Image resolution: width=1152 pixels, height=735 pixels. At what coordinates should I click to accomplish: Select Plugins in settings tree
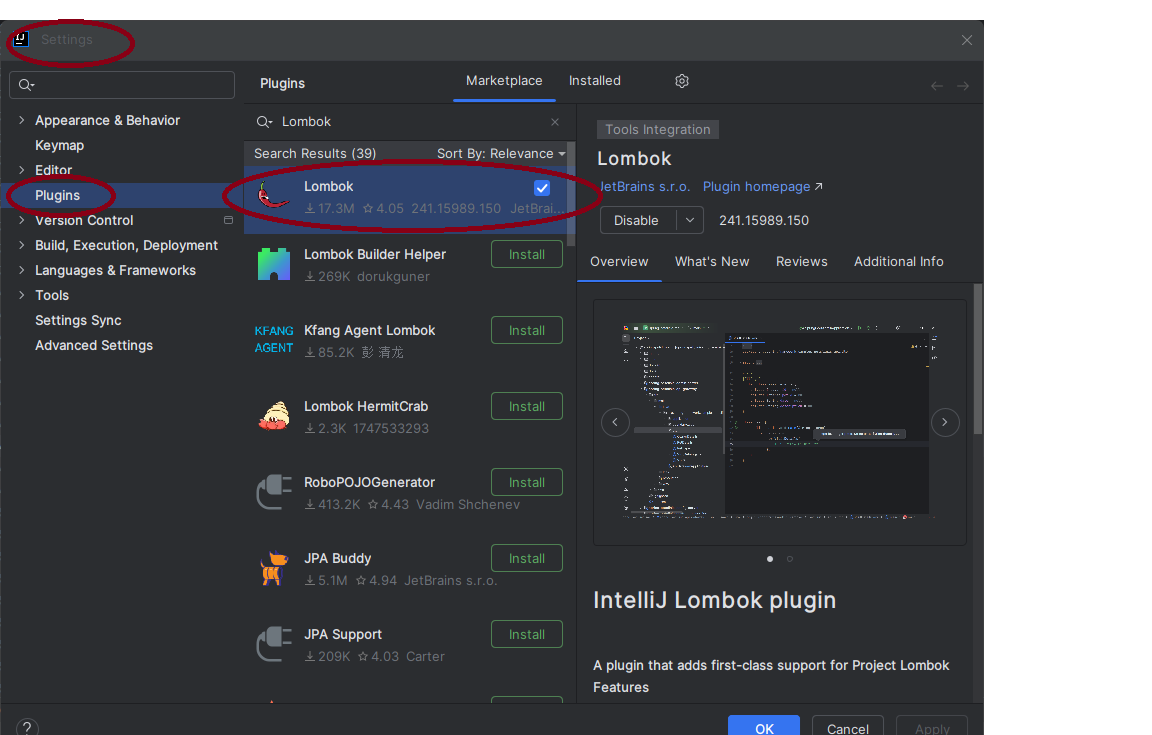point(57,196)
